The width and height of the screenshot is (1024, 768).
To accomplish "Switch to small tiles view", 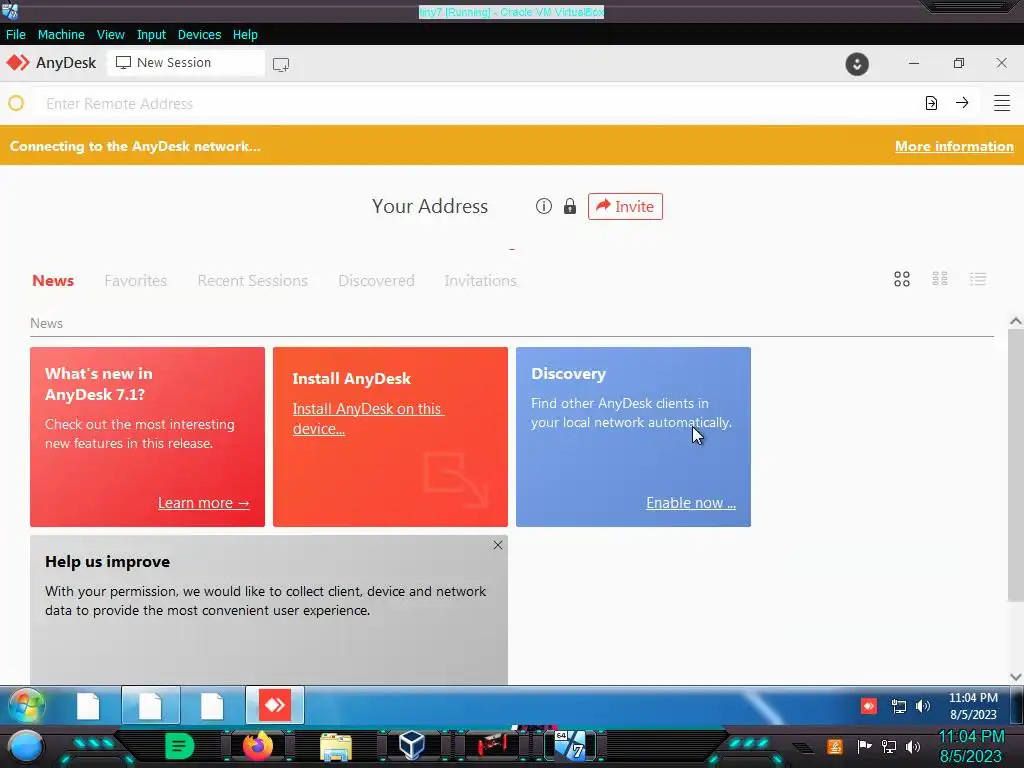I will [940, 280].
